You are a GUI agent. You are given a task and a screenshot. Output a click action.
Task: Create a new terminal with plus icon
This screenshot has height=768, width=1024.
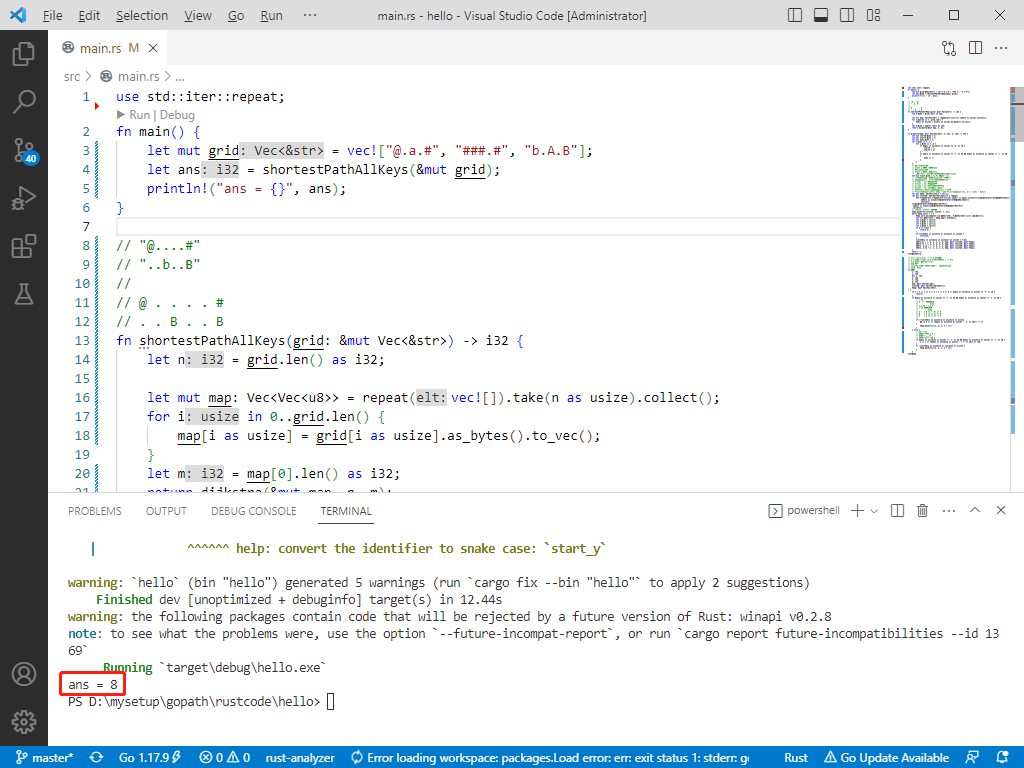[x=857, y=511]
